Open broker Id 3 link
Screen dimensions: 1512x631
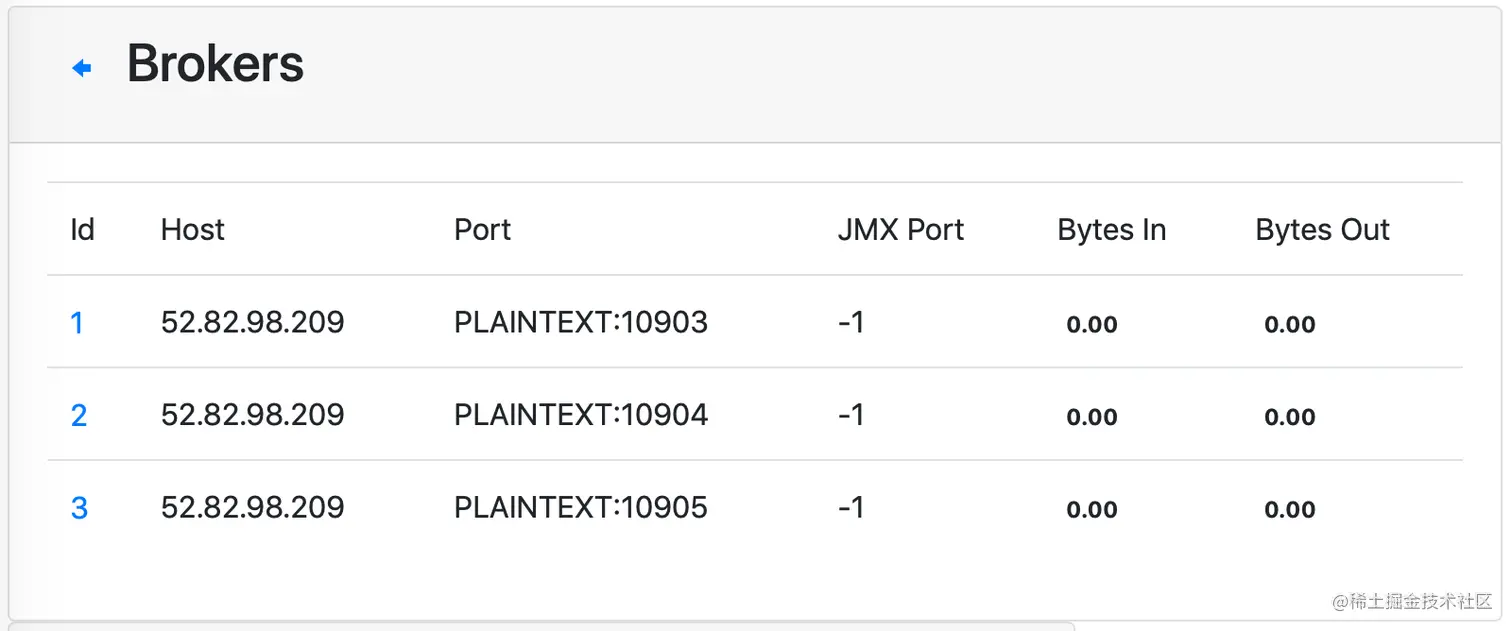[x=79, y=508]
